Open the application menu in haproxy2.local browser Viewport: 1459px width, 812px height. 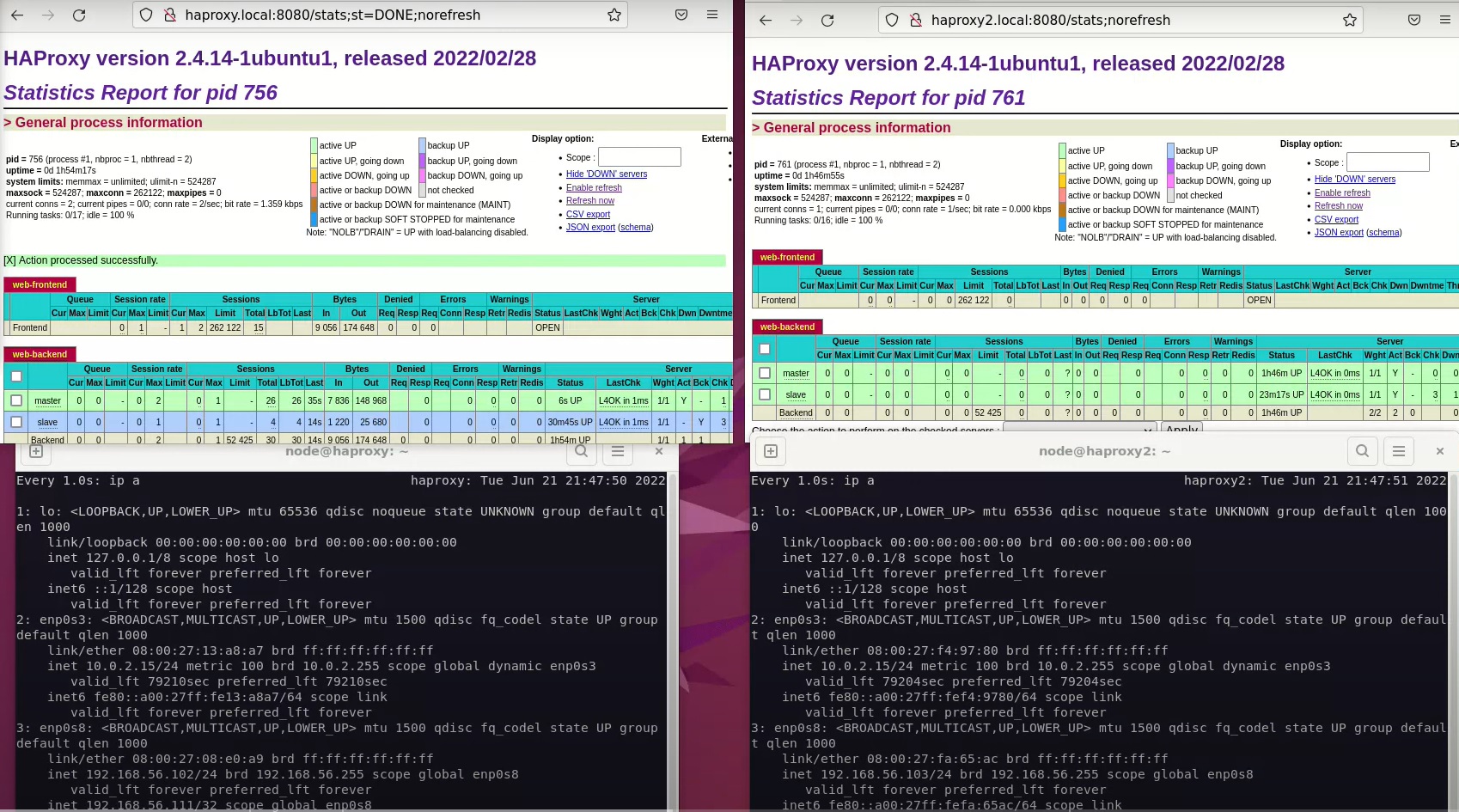[x=1445, y=20]
